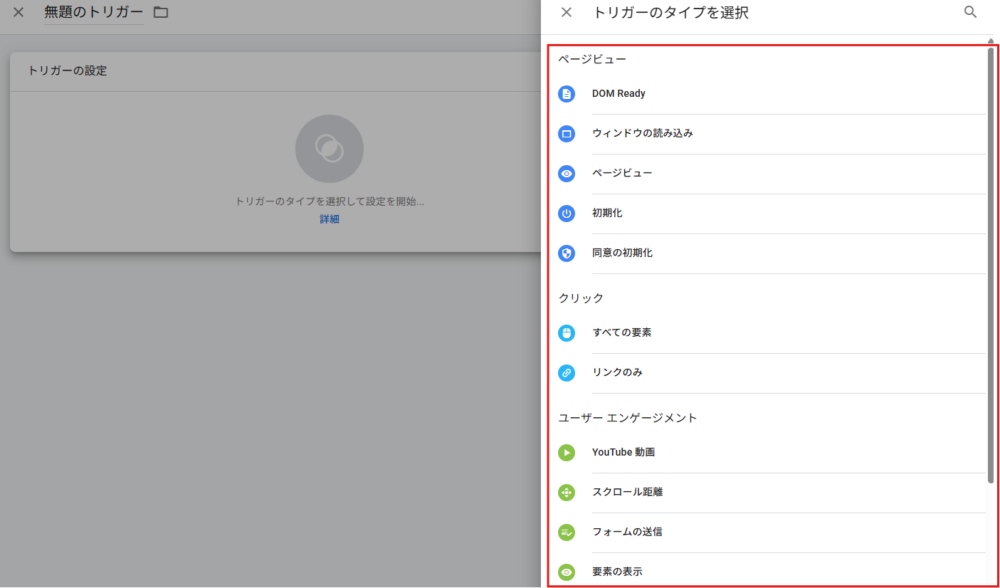Select the フォームの送信 form icon

click(x=567, y=533)
